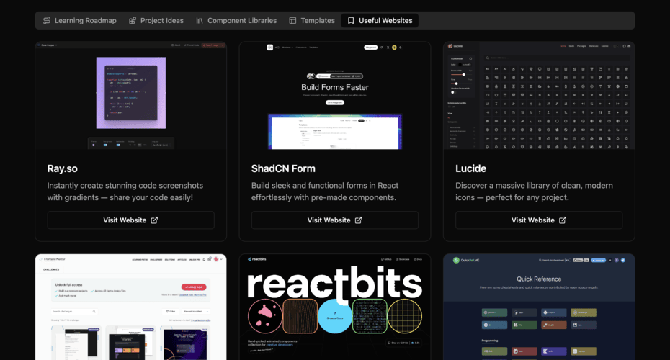This screenshot has width=670, height=360.
Task: Click the Learning Roadmap tab icon
Action: 47,20
